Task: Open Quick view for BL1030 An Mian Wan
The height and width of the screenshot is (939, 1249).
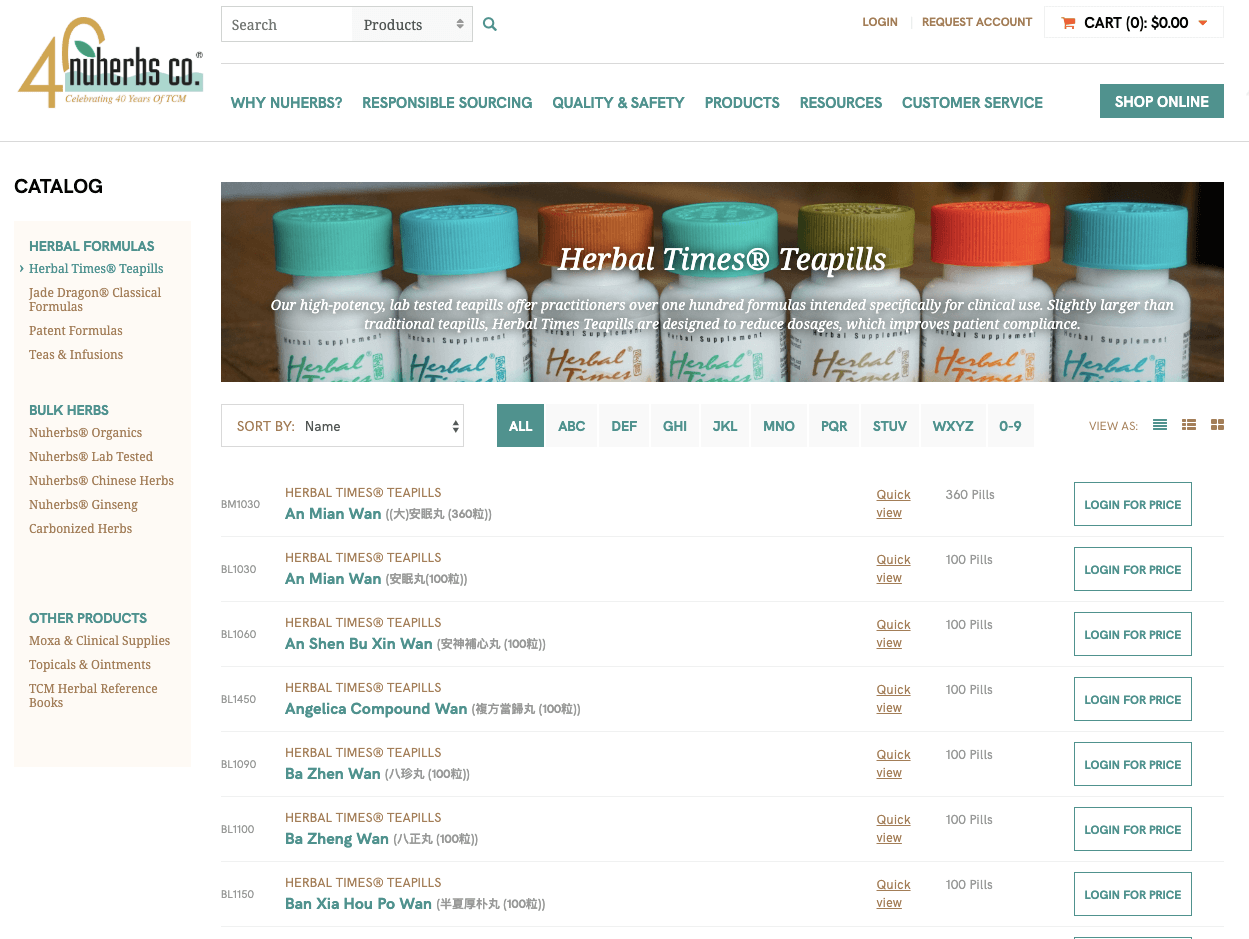Action: pos(893,569)
